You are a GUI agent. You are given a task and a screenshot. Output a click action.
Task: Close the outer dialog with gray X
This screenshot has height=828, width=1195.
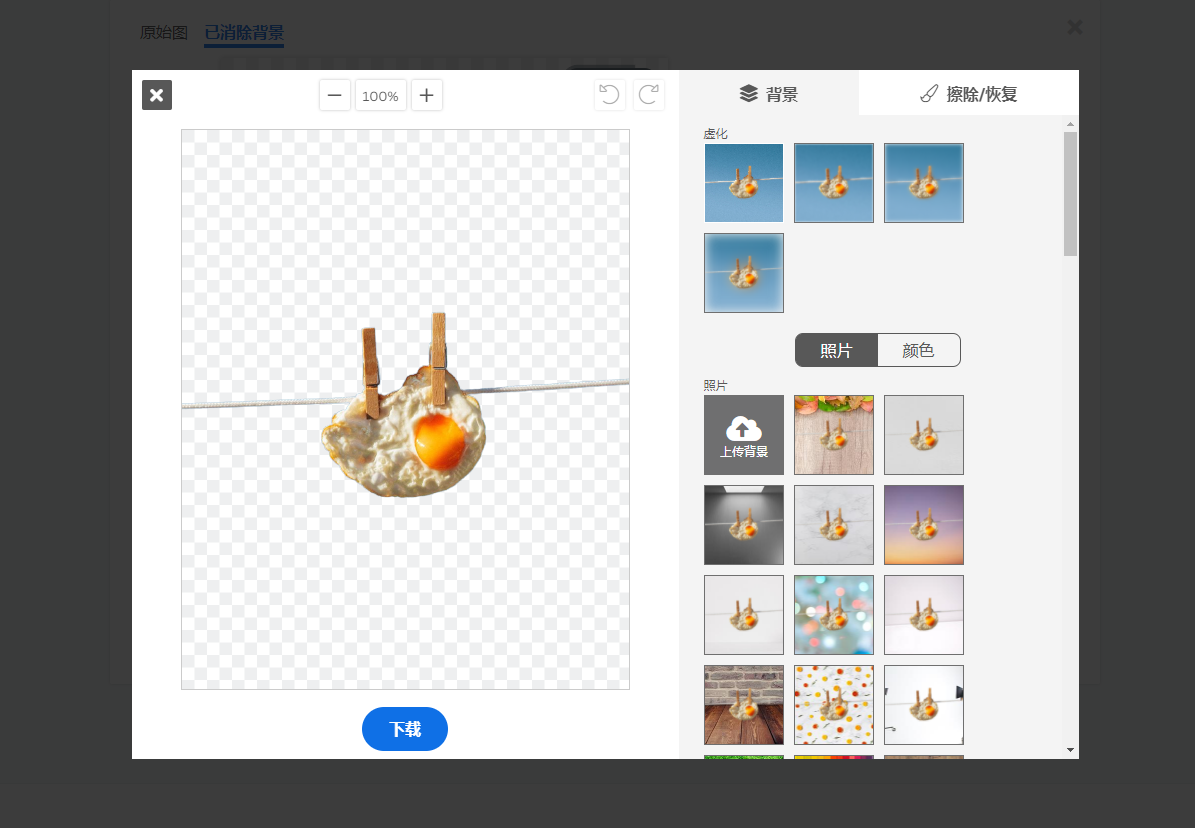(1075, 27)
